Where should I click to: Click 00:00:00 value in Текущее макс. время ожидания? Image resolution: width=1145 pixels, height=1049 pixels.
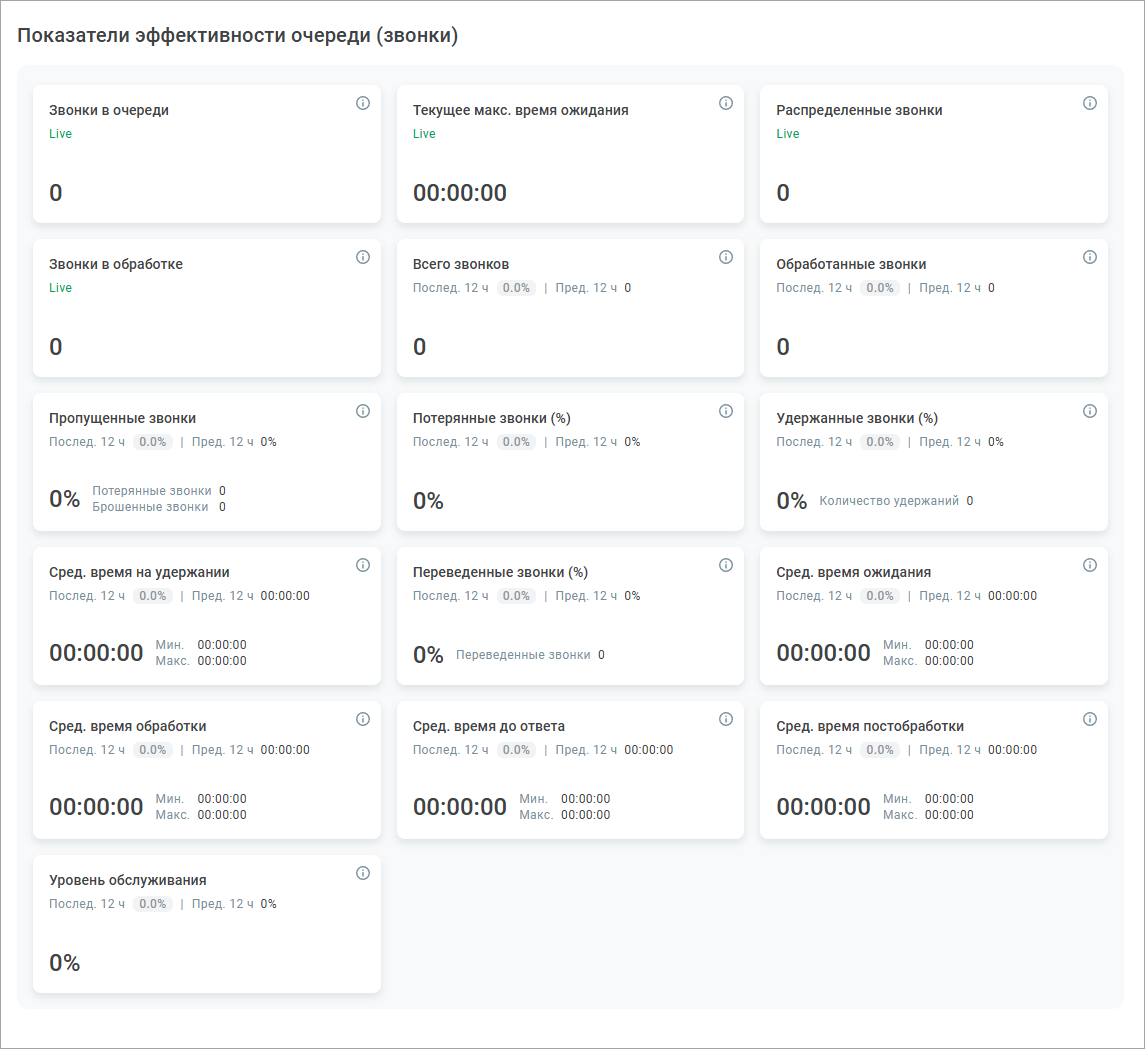(460, 193)
